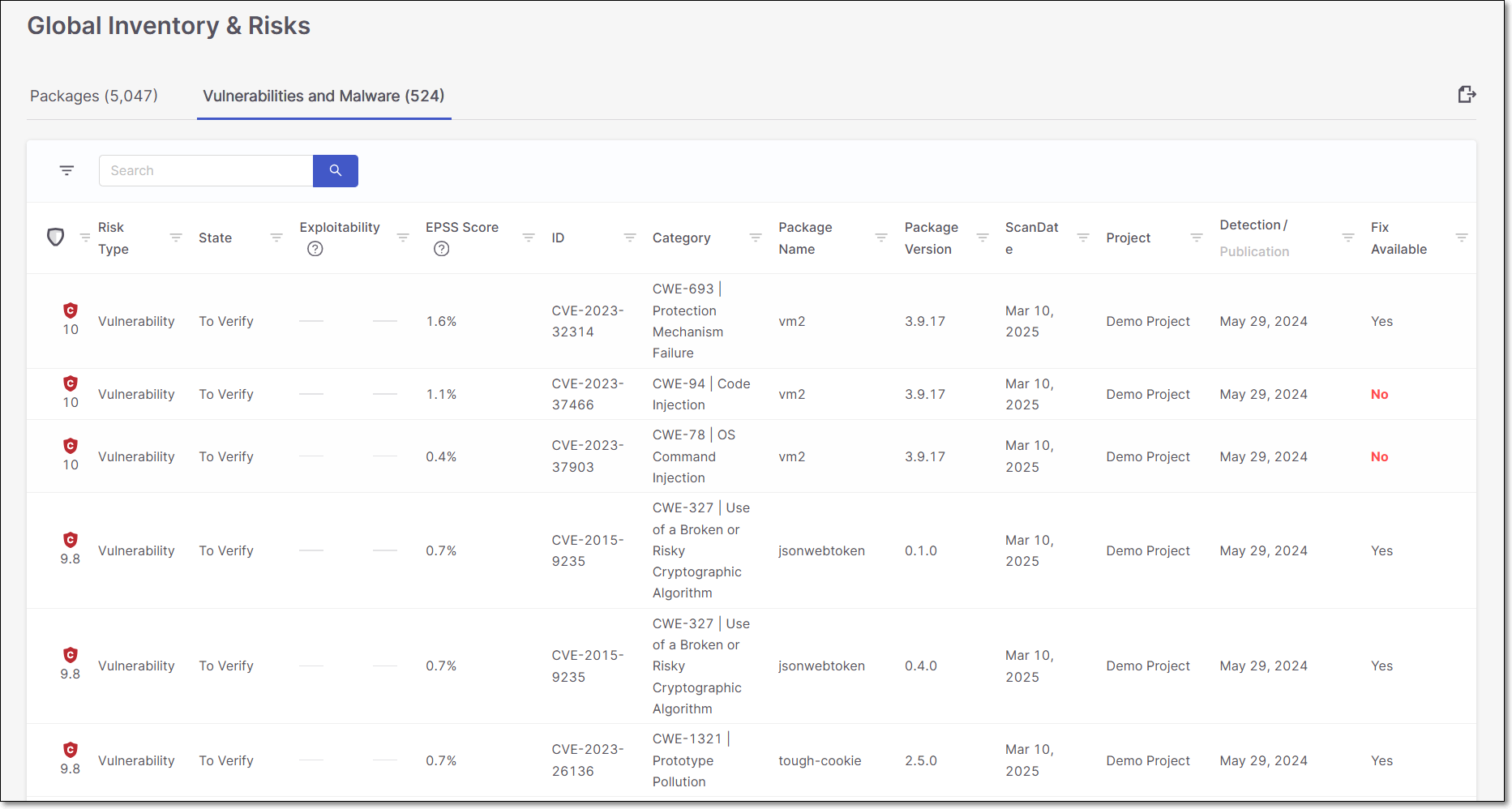1512x809 pixels.
Task: Click critical shield icon for tough-cookie row
Action: (71, 750)
